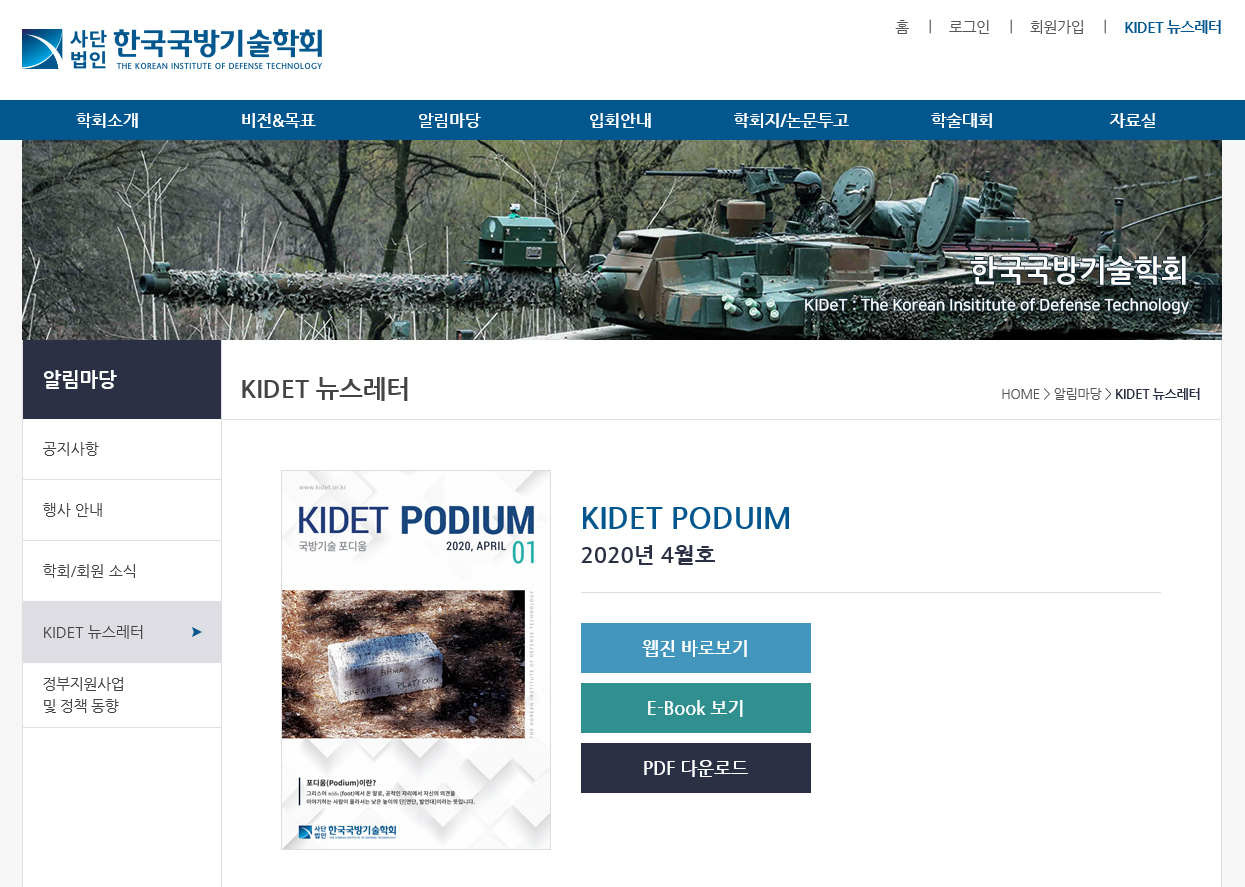1245x887 pixels.
Task: Open the 자료실 menu
Action: click(1133, 120)
